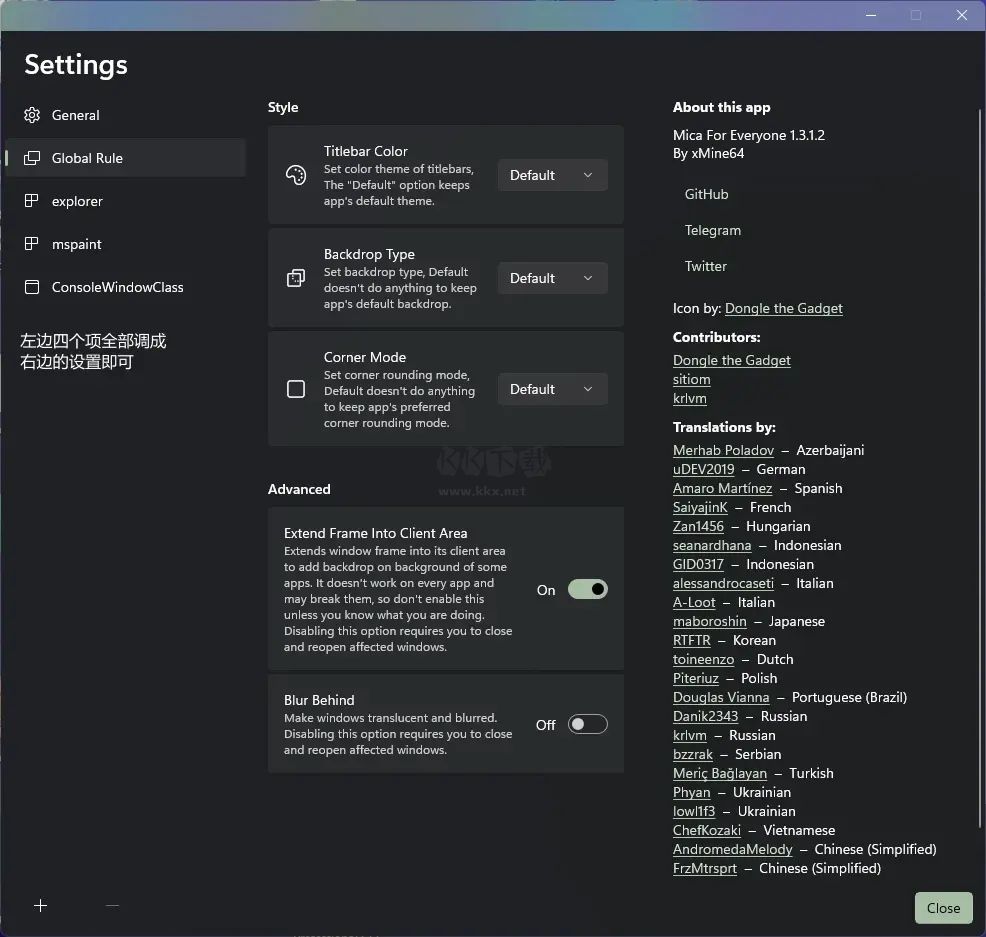Open the Telegram link

713,231
